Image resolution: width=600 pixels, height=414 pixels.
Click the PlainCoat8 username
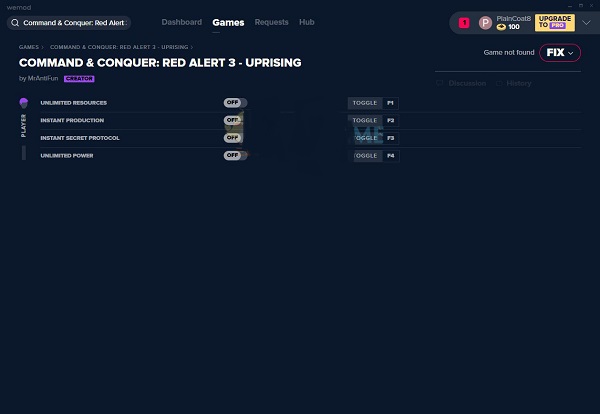pos(514,19)
